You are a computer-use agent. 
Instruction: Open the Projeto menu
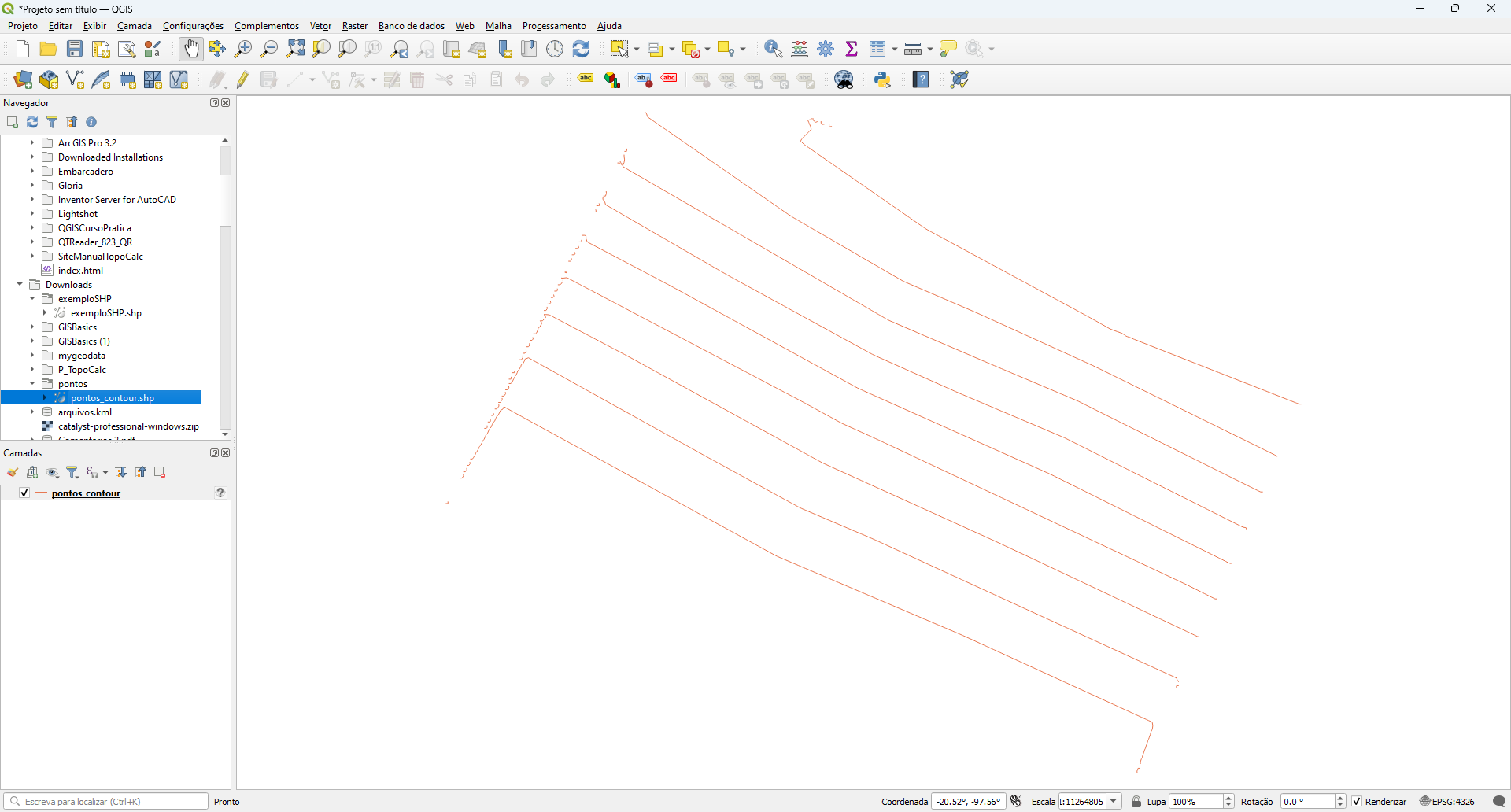coord(23,26)
